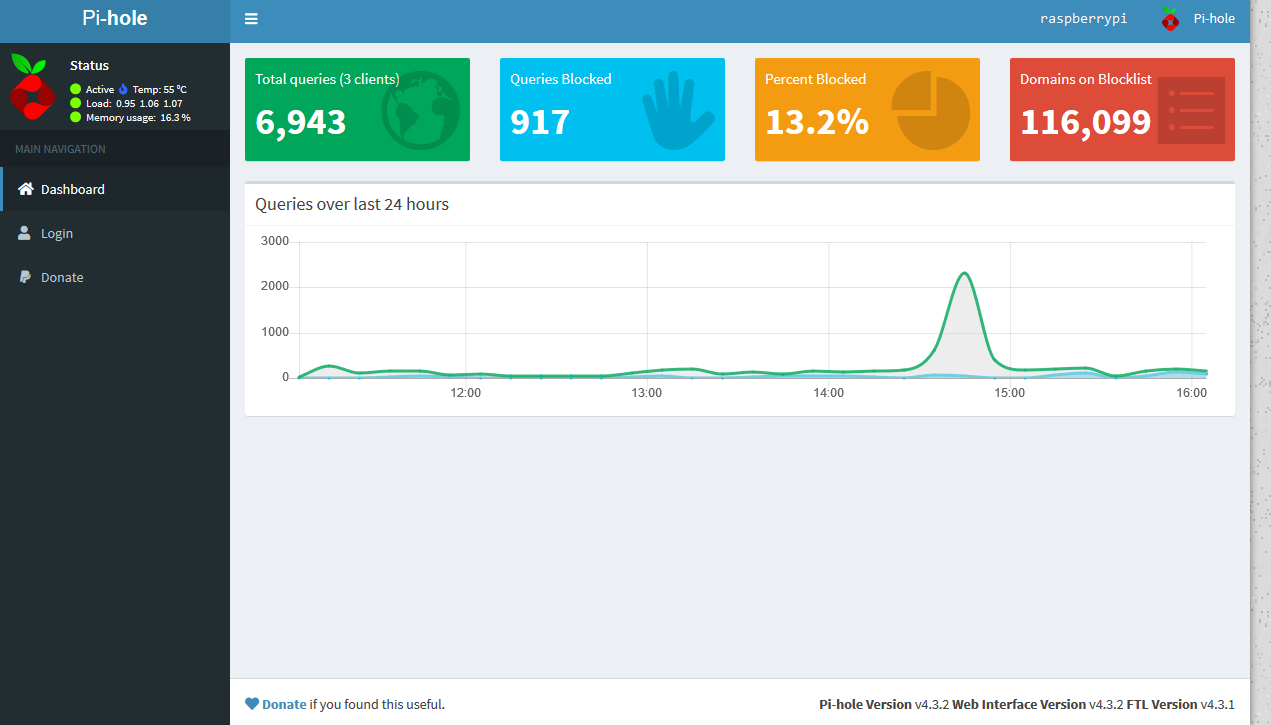1271x725 pixels.
Task: Open the Dashboard navigation item
Action: (73, 189)
